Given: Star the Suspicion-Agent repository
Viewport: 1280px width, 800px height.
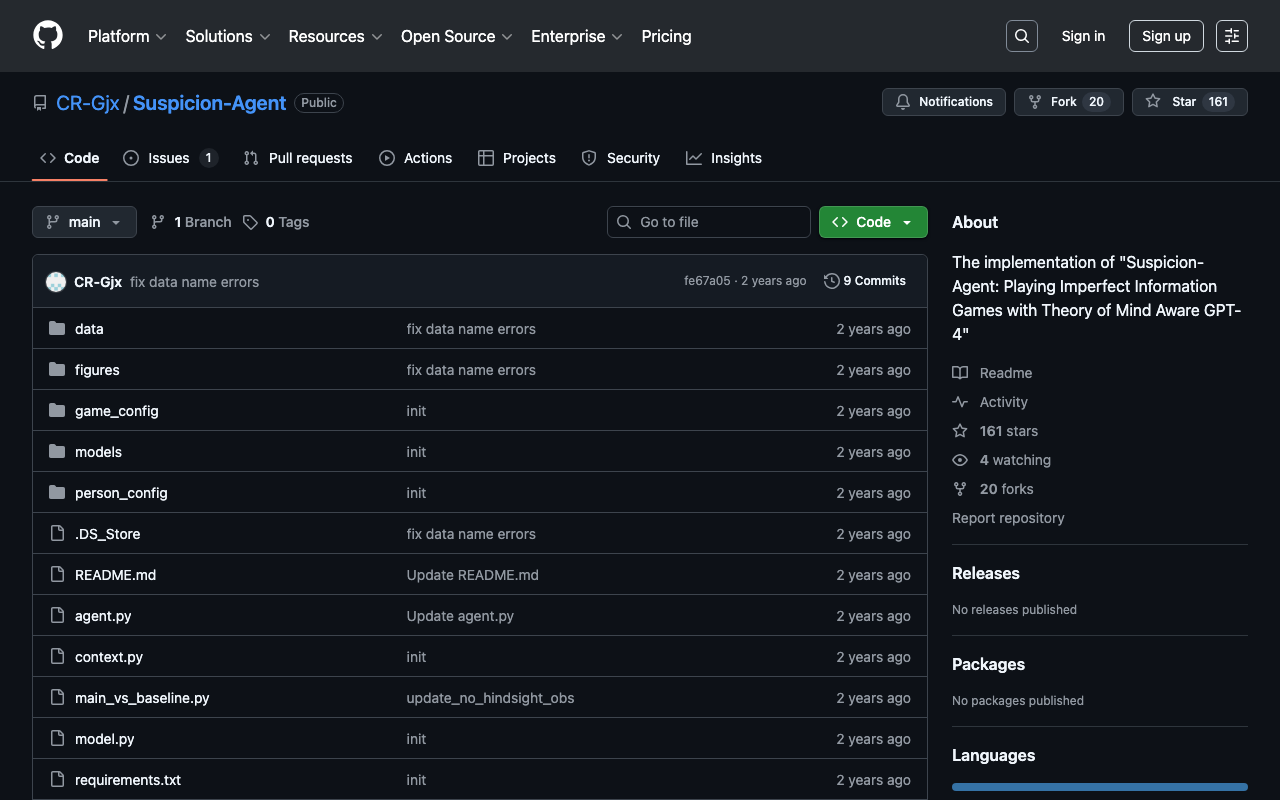Looking at the screenshot, I should tap(1172, 102).
